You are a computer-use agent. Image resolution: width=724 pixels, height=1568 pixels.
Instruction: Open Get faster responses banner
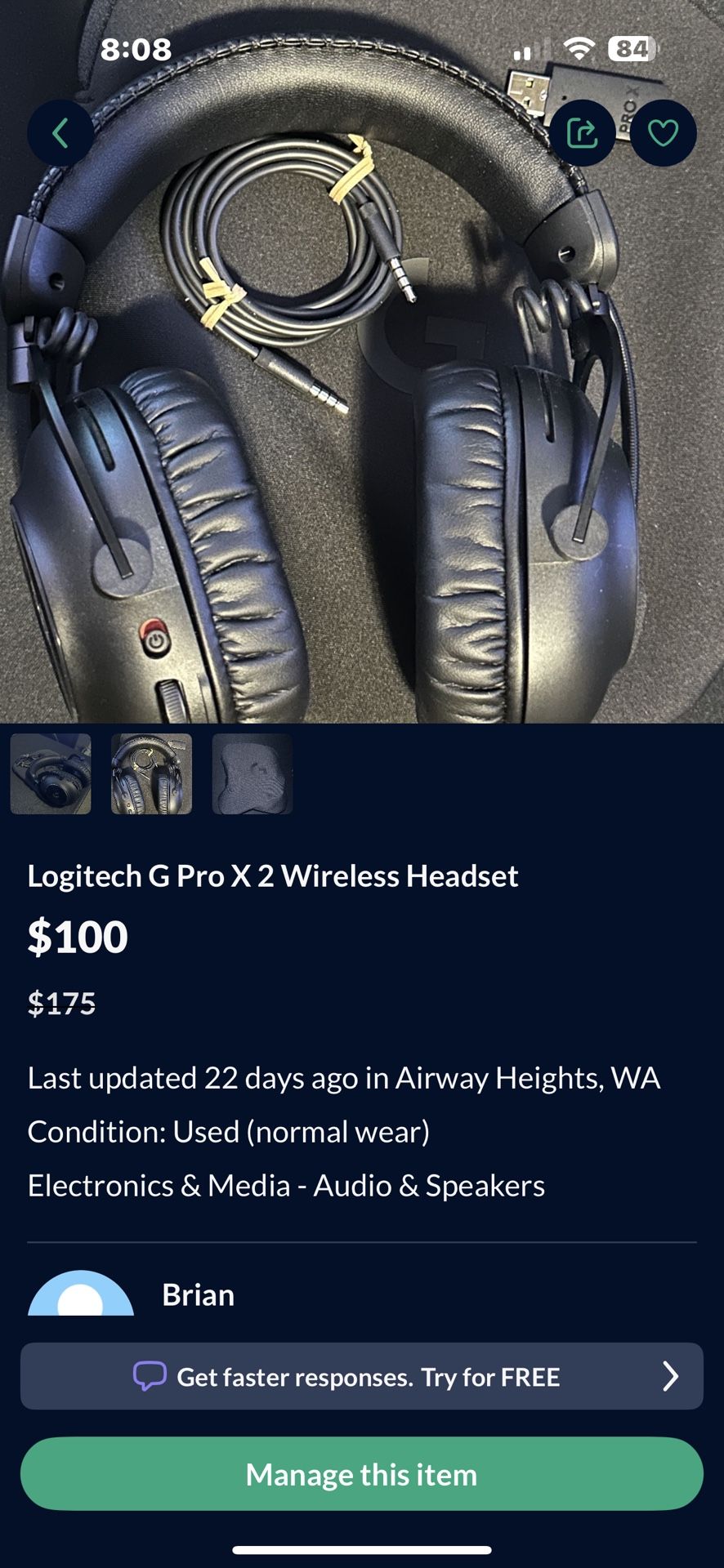pos(362,1376)
